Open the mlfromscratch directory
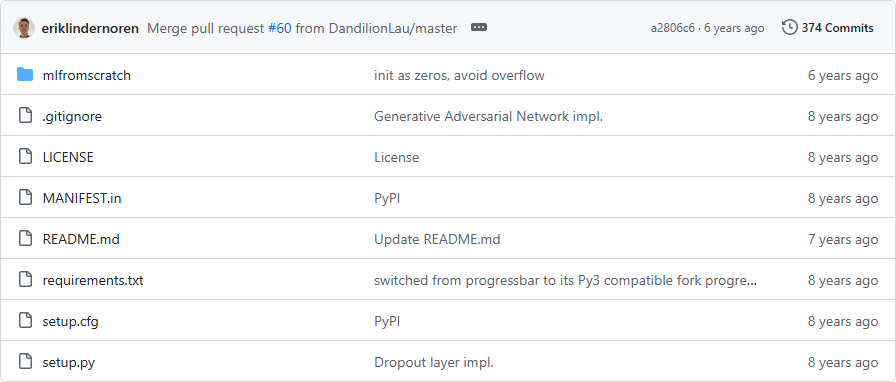This screenshot has width=896, height=382. pyautogui.click(x=87, y=75)
